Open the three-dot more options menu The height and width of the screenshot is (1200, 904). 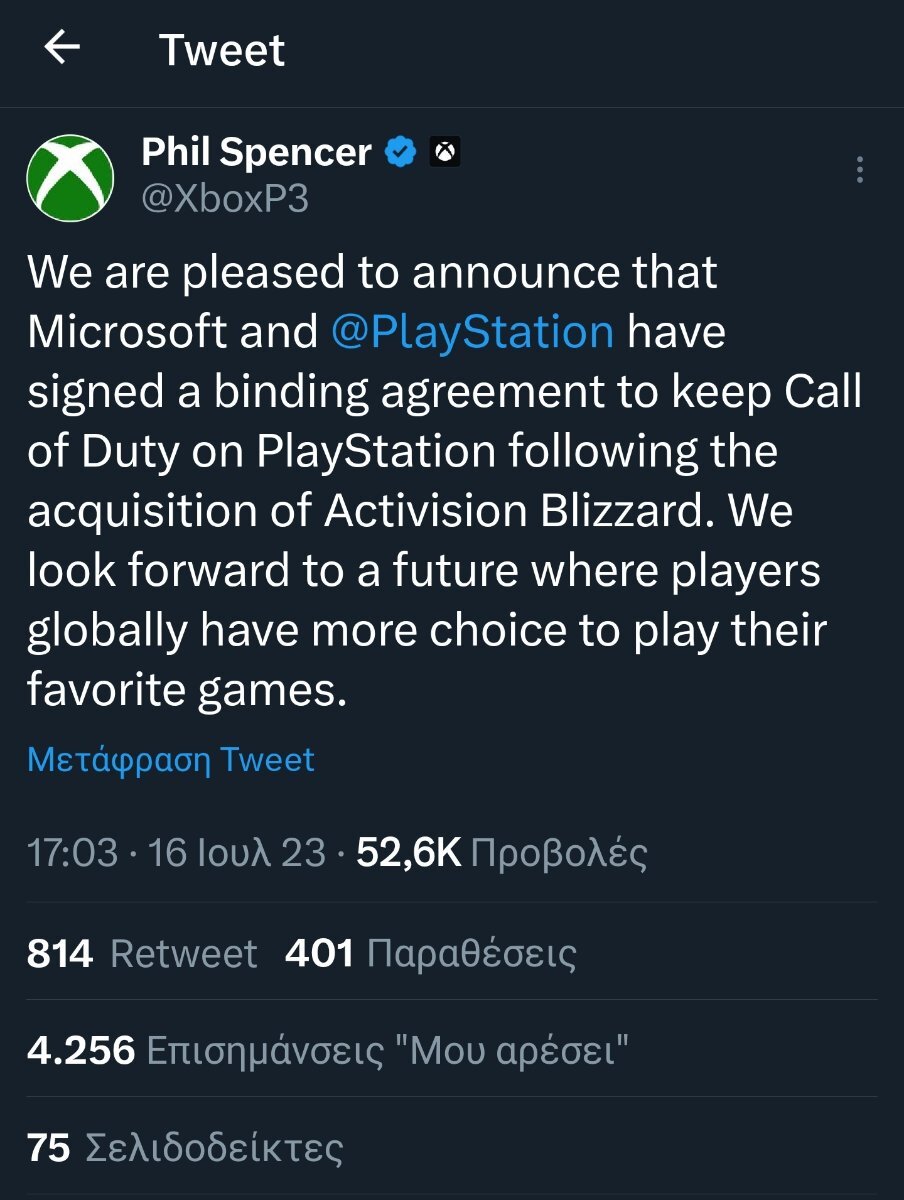click(x=859, y=170)
